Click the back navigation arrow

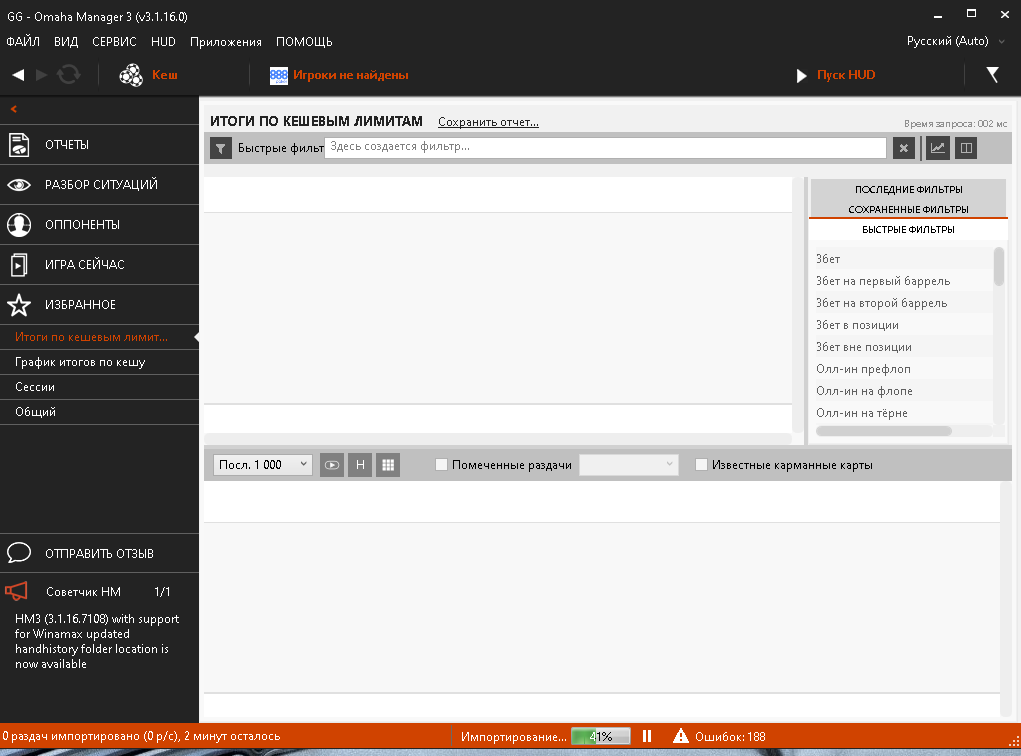(18, 75)
